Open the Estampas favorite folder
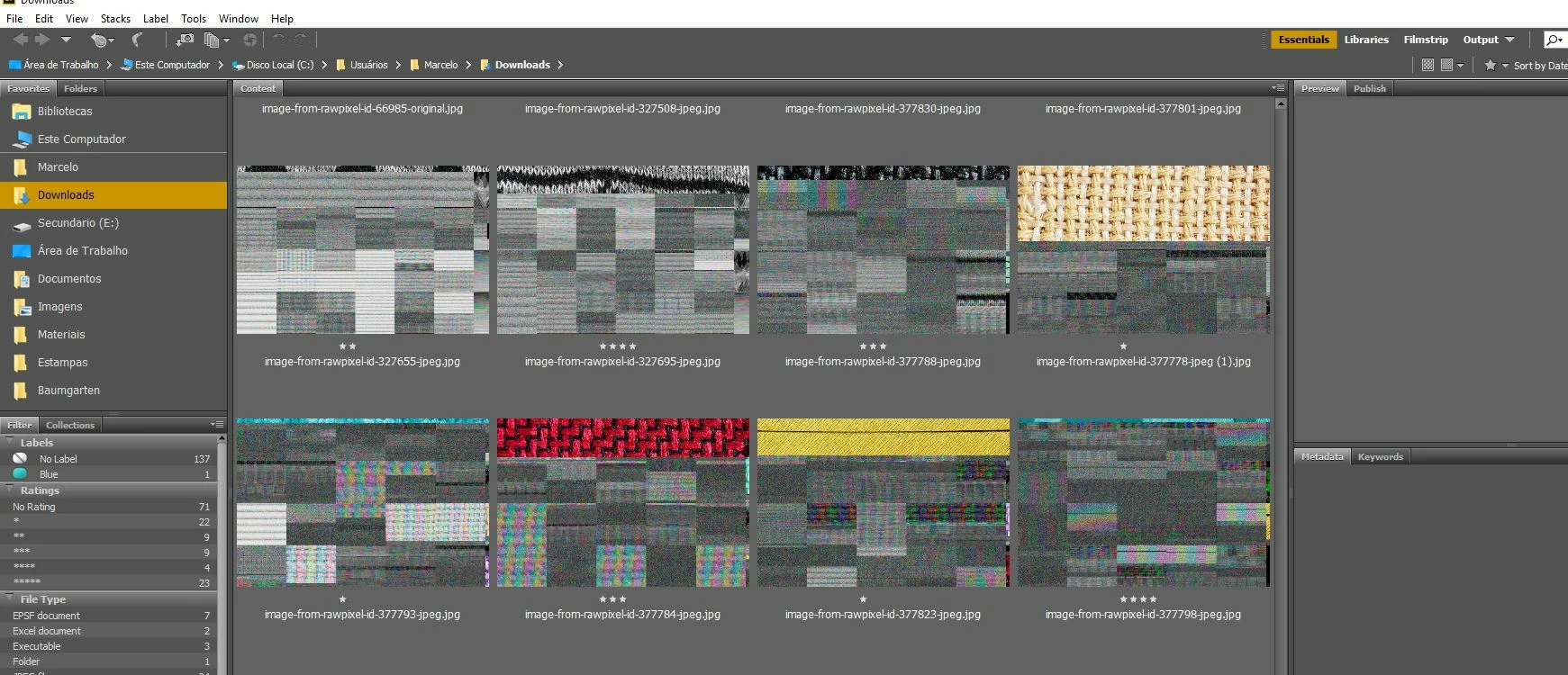The height and width of the screenshot is (675, 1568). click(x=113, y=363)
